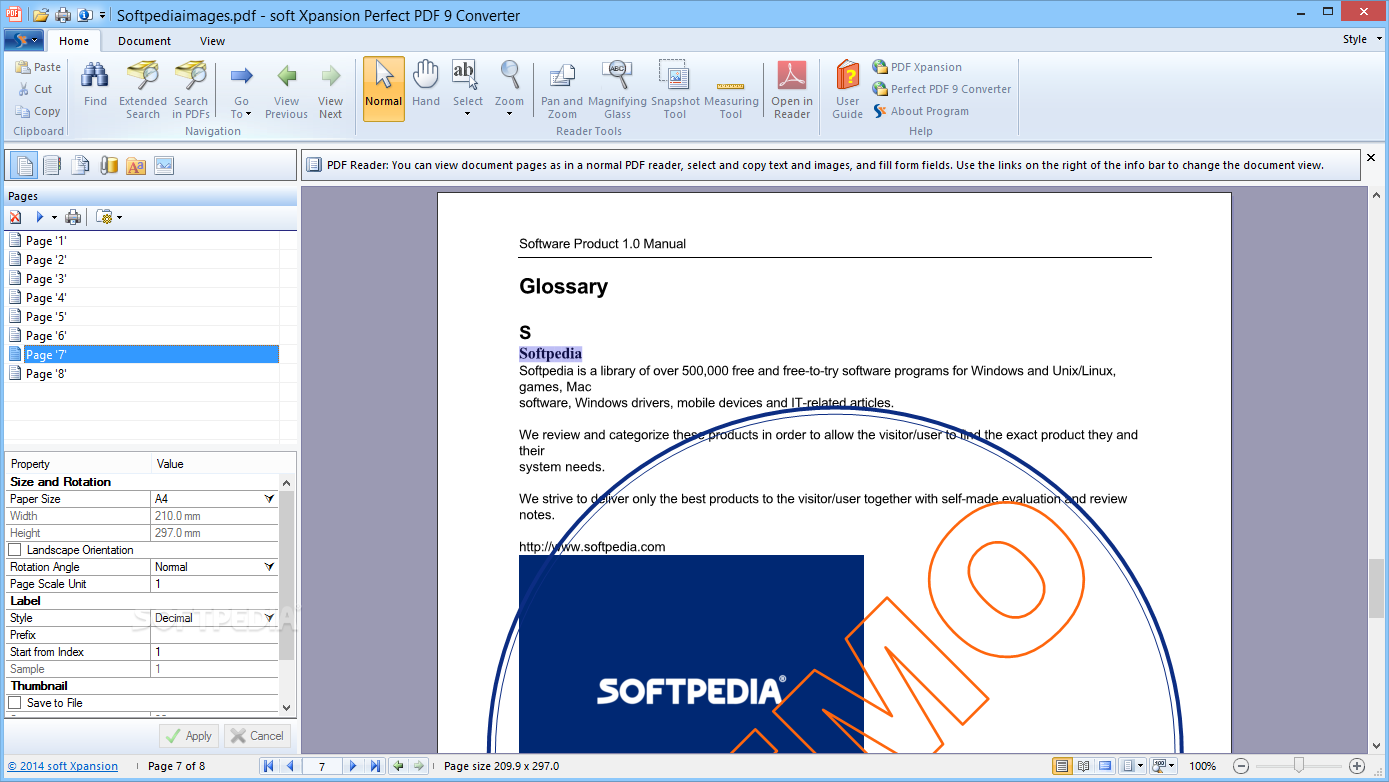Activate the Magnifying Glass tool
Viewport: 1389px width, 782px height.
click(617, 90)
